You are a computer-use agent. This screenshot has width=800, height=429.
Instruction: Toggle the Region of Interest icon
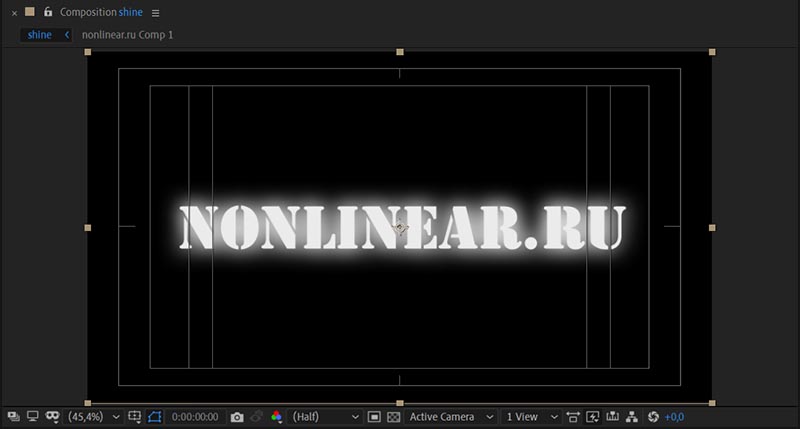point(374,417)
